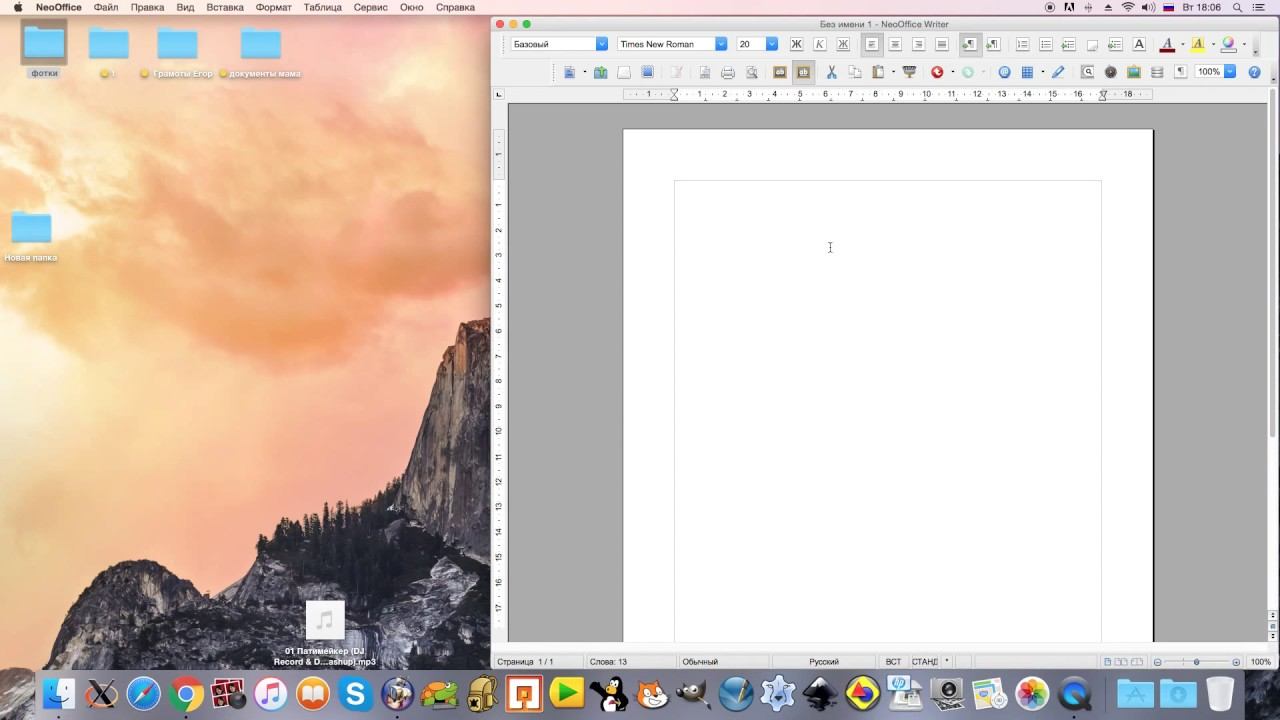Open the Gallery picture icon
1280x720 pixels.
click(x=1134, y=72)
